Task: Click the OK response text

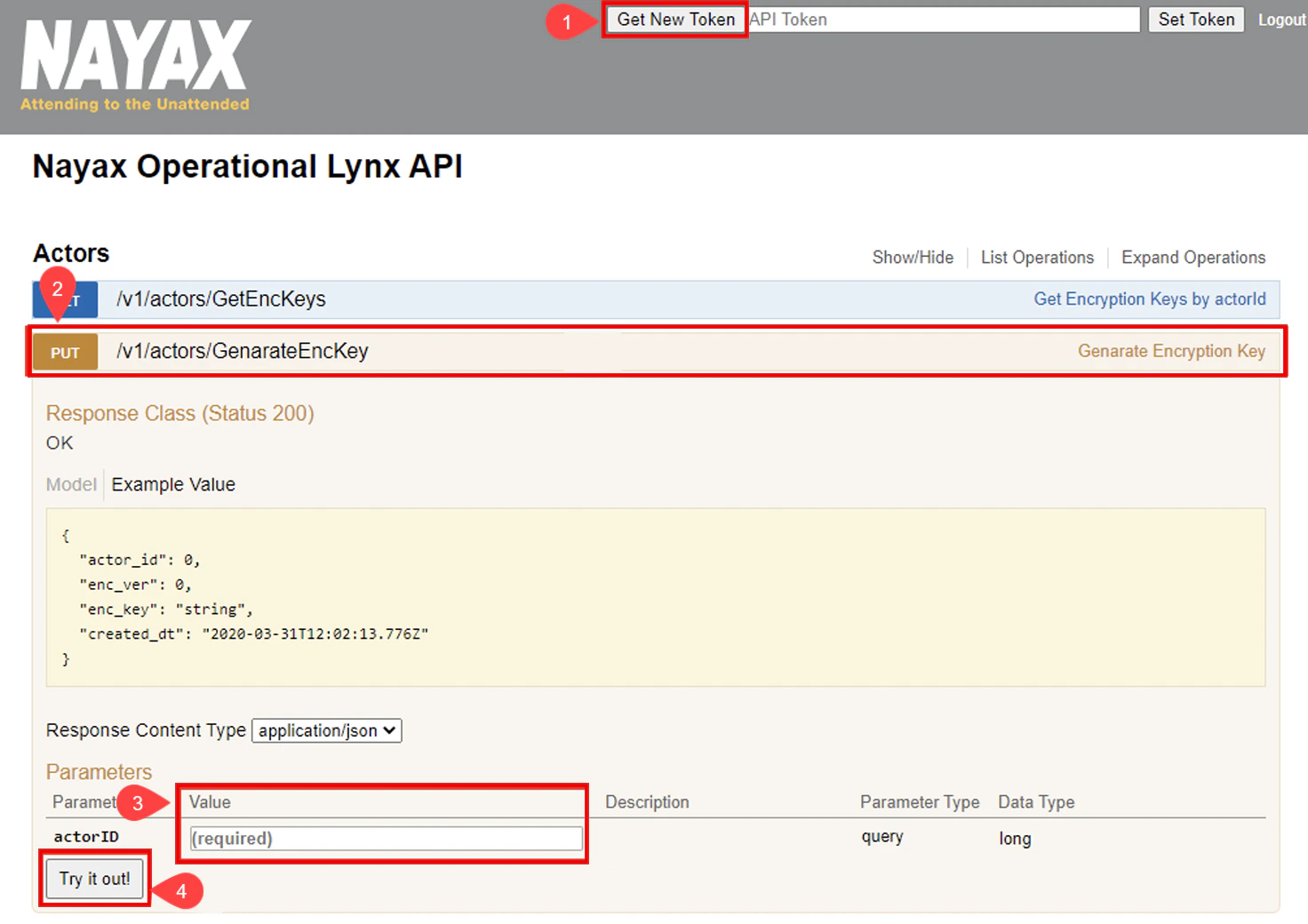Action: pyautogui.click(x=60, y=442)
